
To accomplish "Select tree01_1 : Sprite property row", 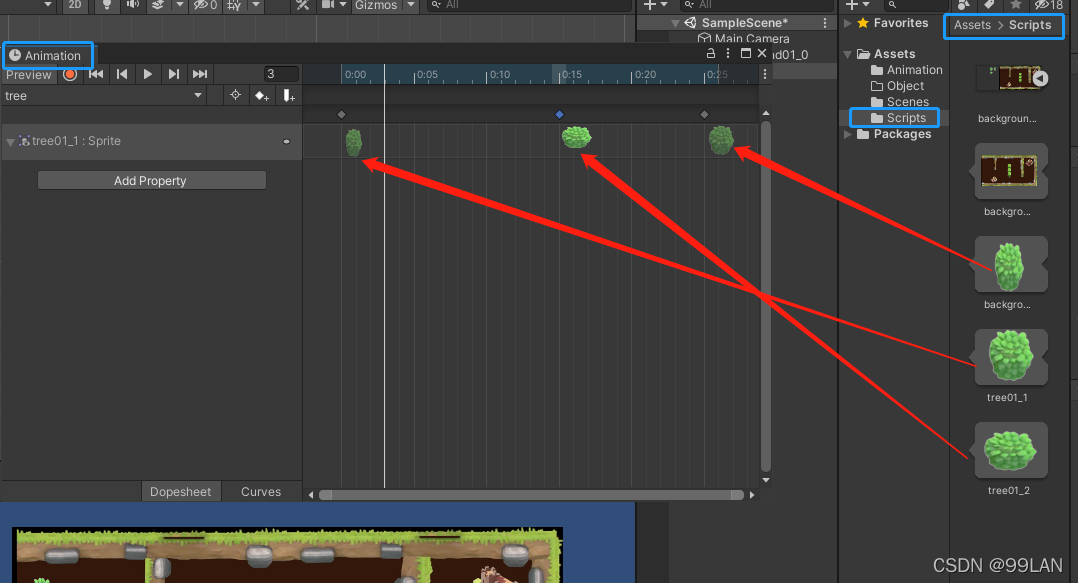I will (x=151, y=141).
